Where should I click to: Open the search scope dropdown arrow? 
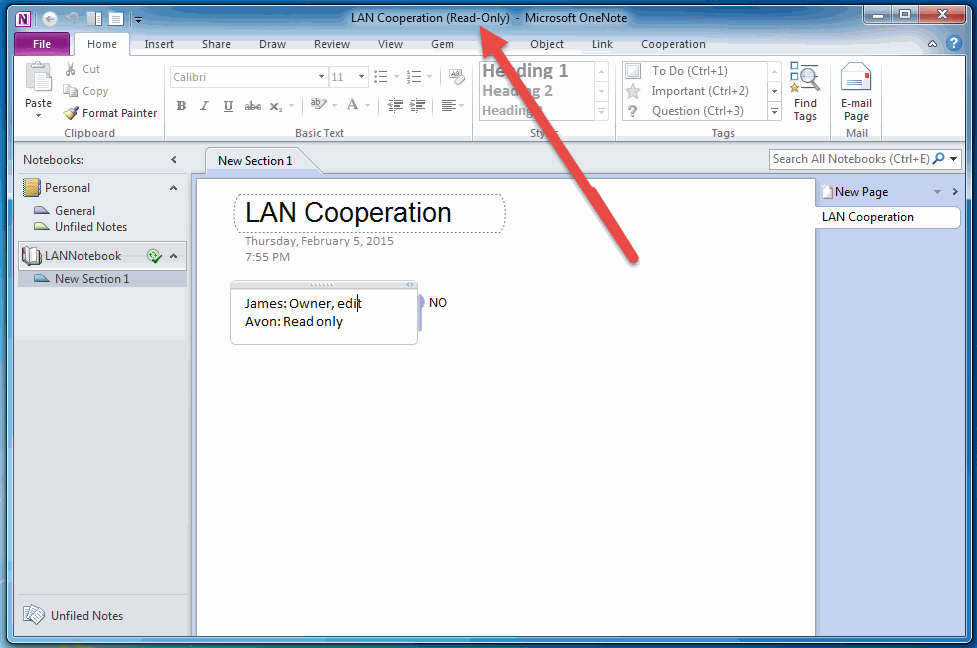pos(953,159)
